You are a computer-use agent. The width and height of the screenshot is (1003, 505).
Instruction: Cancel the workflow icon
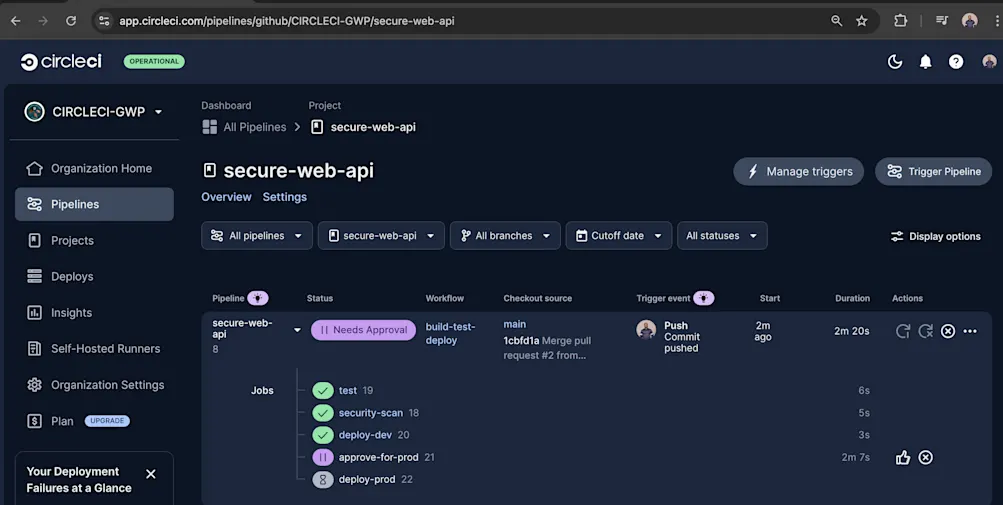(x=948, y=331)
